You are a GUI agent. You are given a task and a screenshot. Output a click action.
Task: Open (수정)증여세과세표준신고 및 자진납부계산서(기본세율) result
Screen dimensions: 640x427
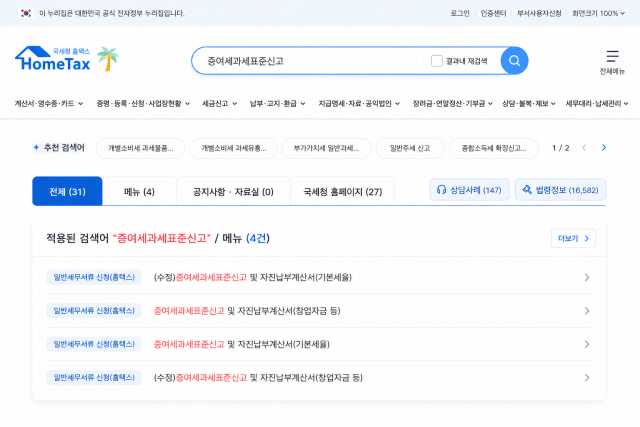tap(253, 278)
